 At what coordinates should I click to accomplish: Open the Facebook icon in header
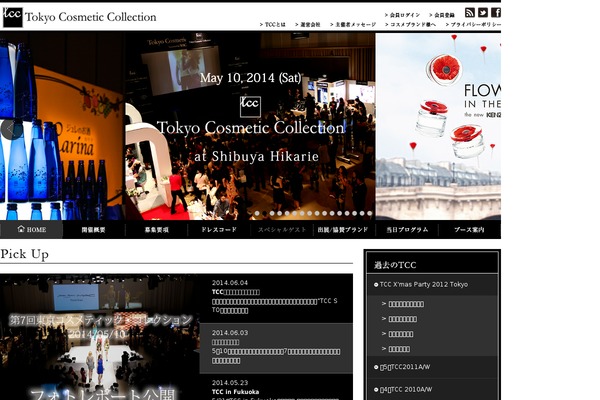tap(496, 13)
